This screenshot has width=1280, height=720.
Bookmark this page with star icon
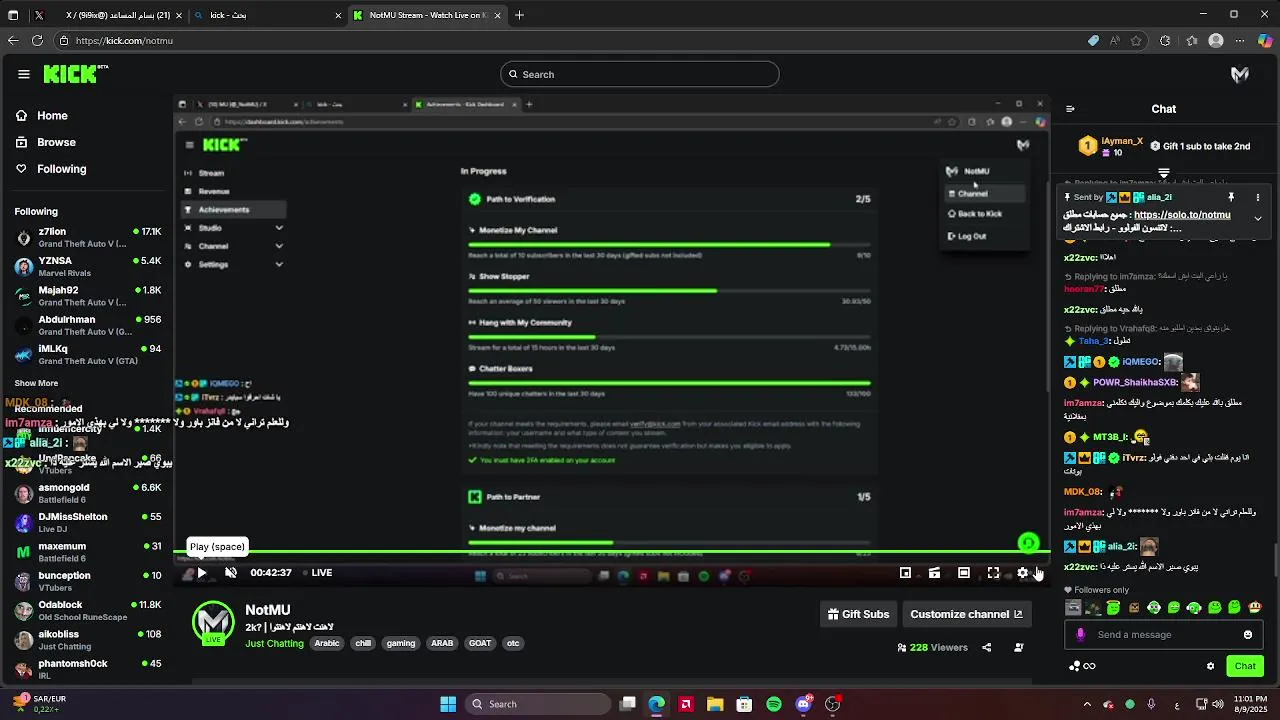coord(1136,41)
